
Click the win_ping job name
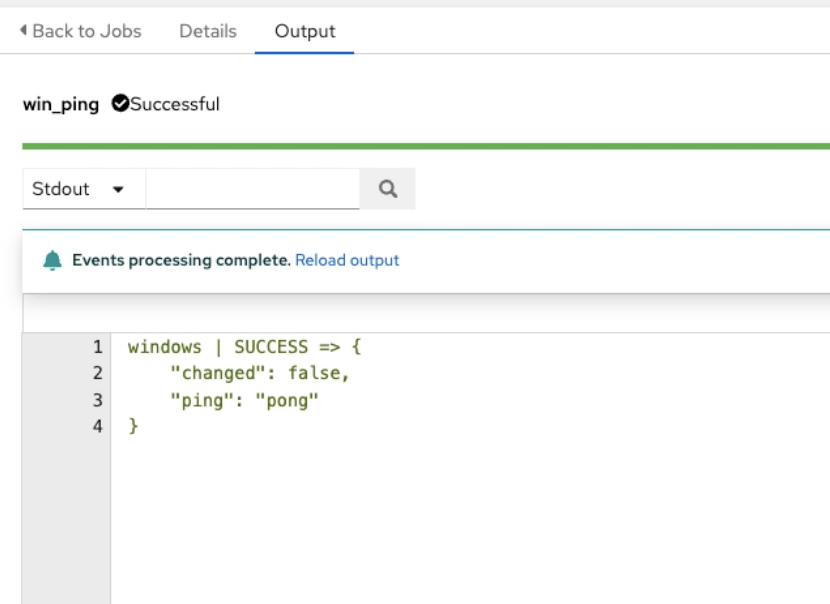point(61,104)
